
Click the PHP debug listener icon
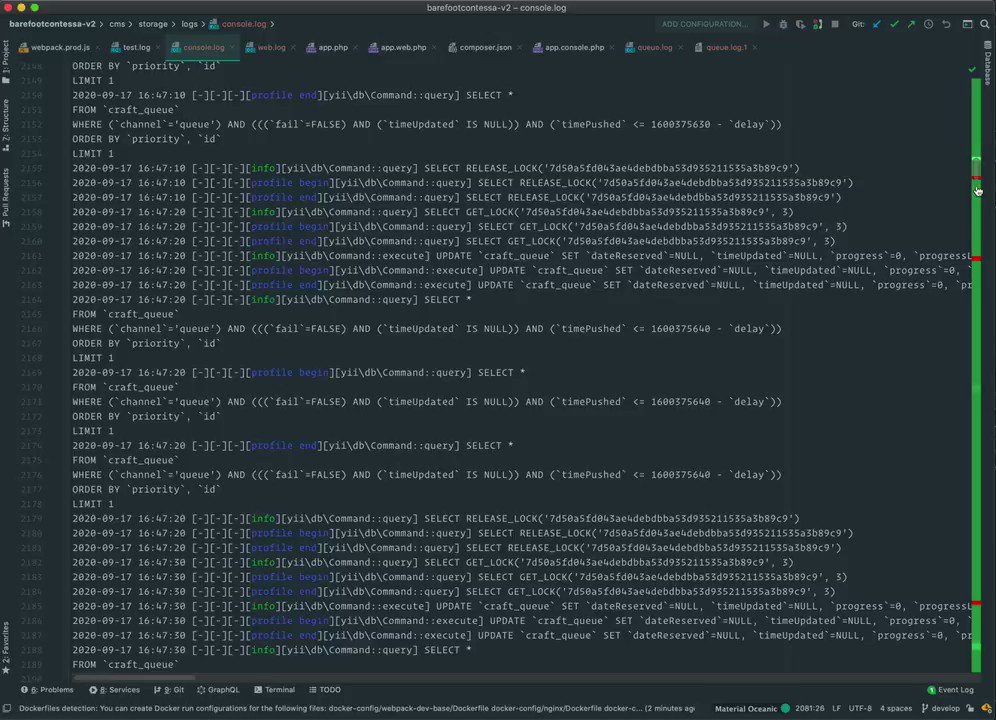point(818,24)
